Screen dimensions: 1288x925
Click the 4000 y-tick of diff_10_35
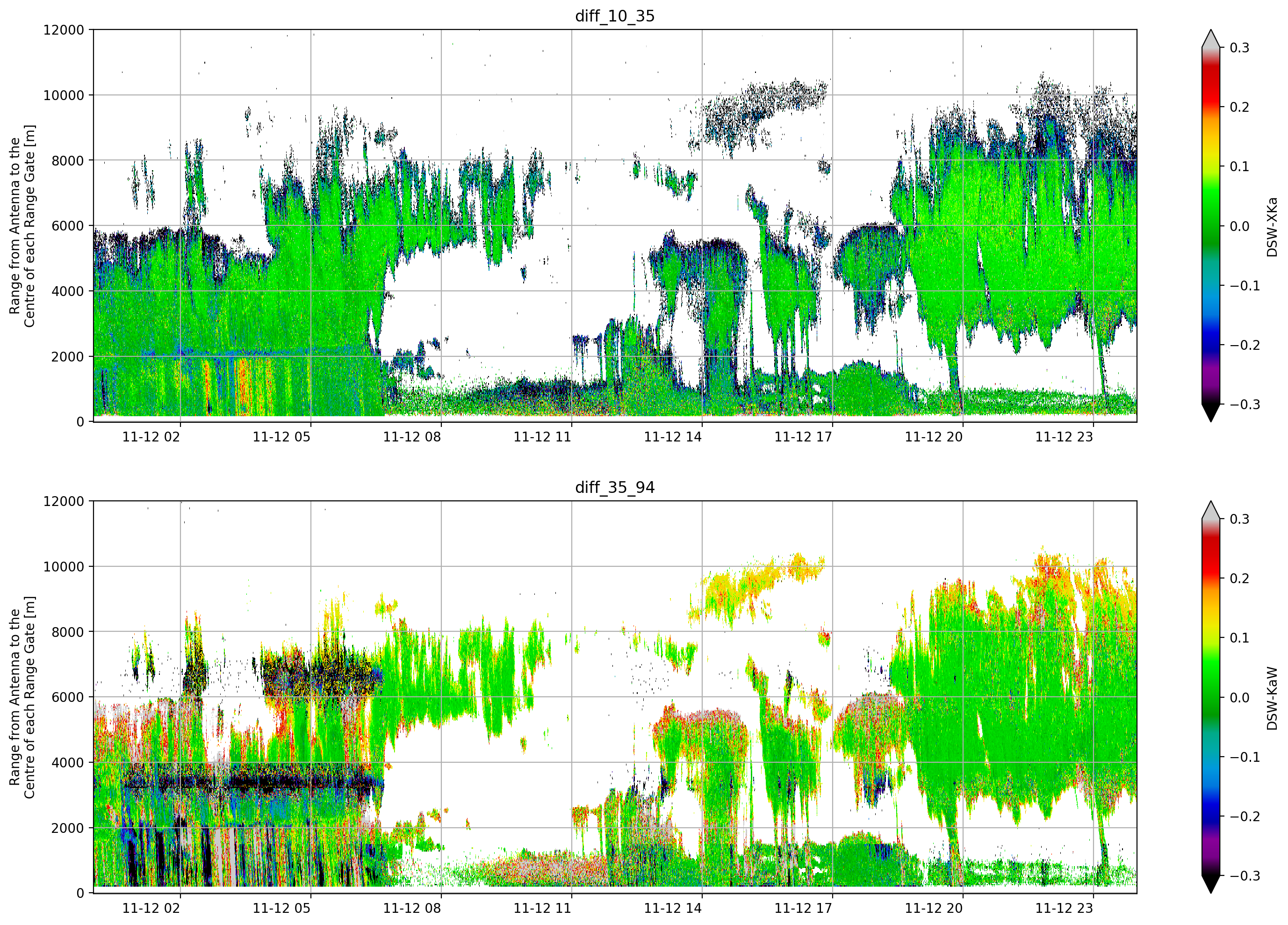[68, 291]
